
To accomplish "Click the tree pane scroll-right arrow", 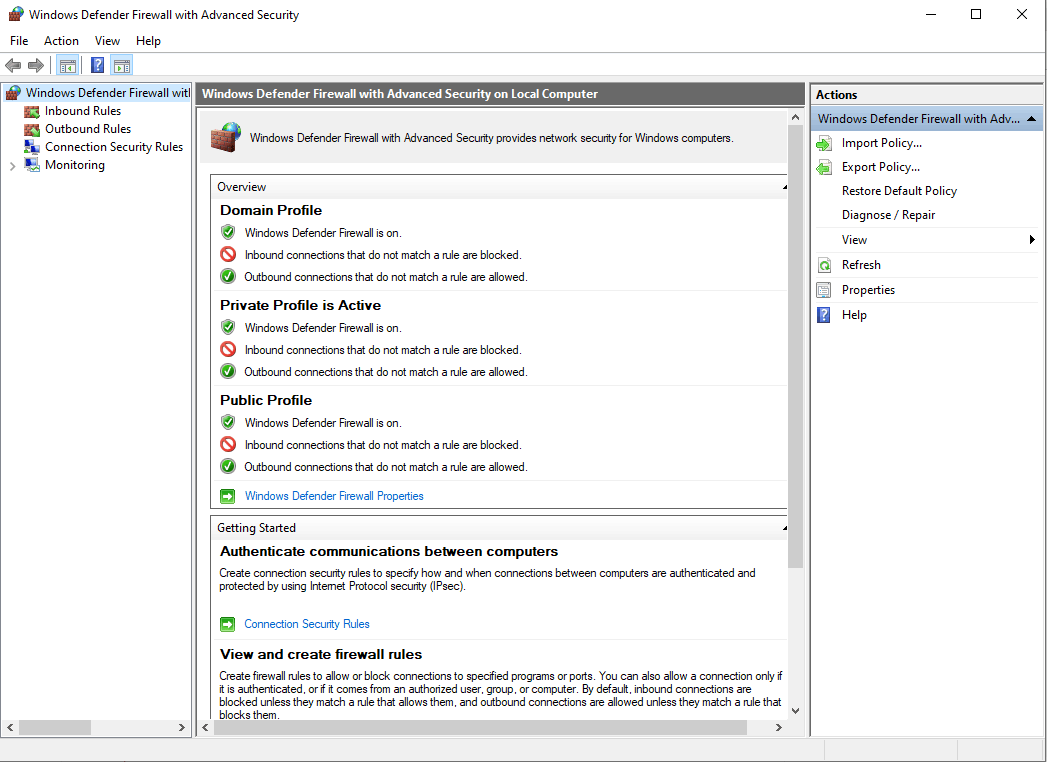I will pos(182,727).
